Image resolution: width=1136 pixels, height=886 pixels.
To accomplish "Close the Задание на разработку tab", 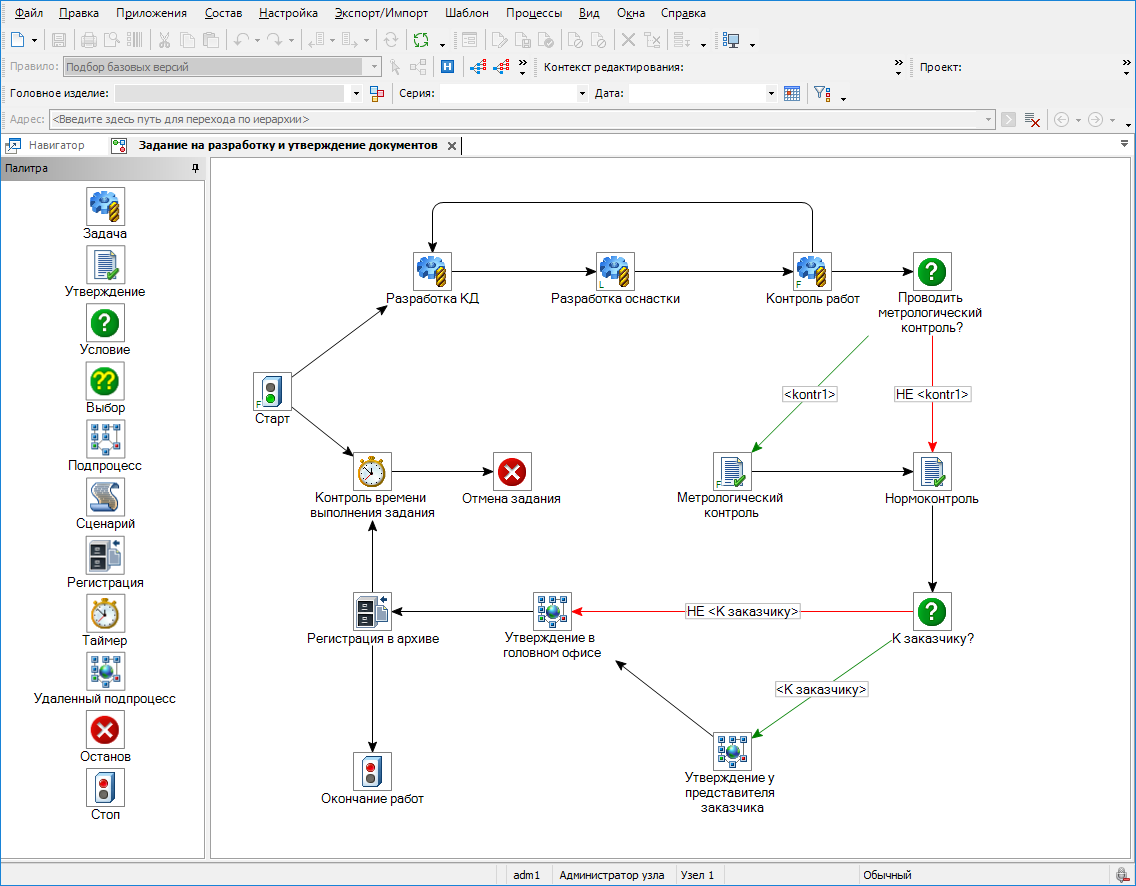I will [451, 146].
